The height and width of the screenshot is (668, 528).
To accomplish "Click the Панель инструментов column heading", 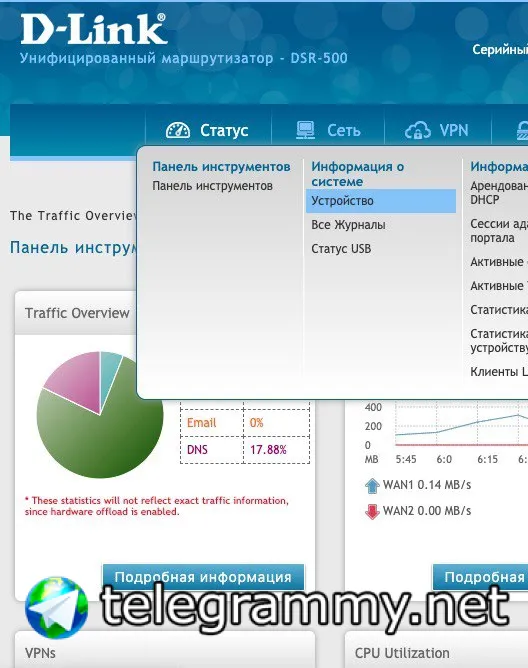I will point(221,167).
